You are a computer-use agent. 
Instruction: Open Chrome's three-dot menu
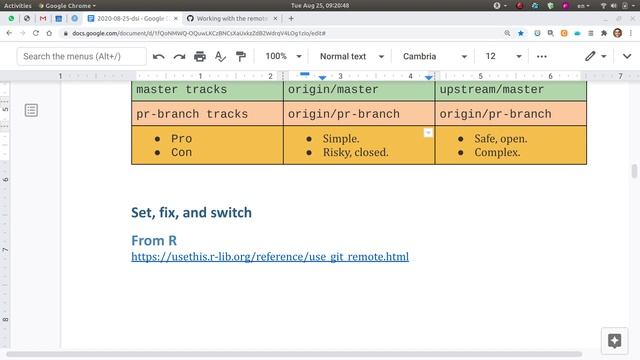coord(631,33)
